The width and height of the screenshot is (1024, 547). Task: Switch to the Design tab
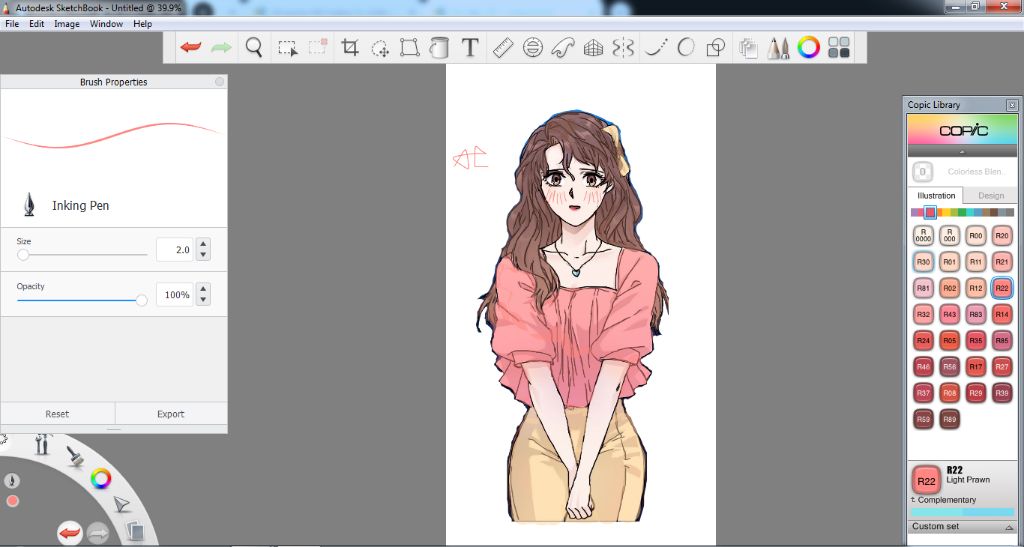[991, 195]
